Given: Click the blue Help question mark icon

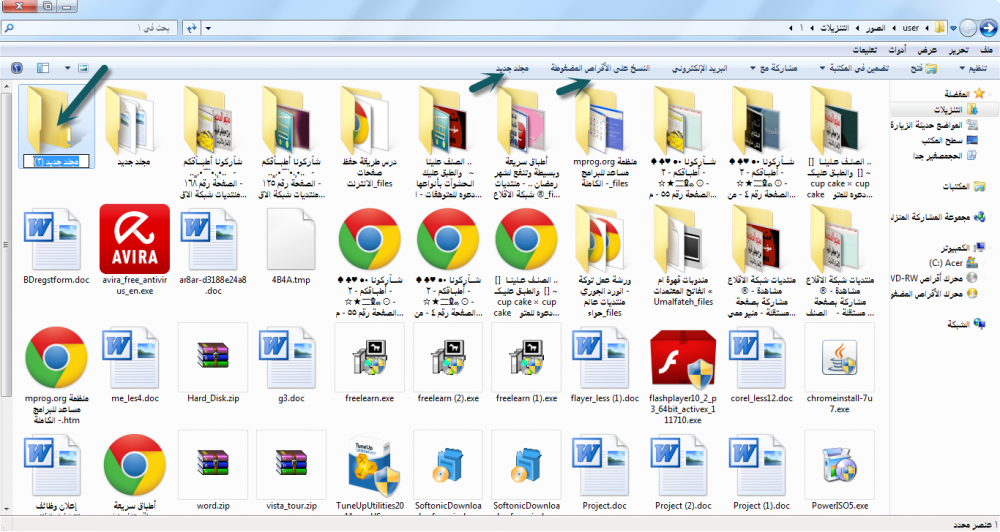Looking at the screenshot, I should point(16,68).
